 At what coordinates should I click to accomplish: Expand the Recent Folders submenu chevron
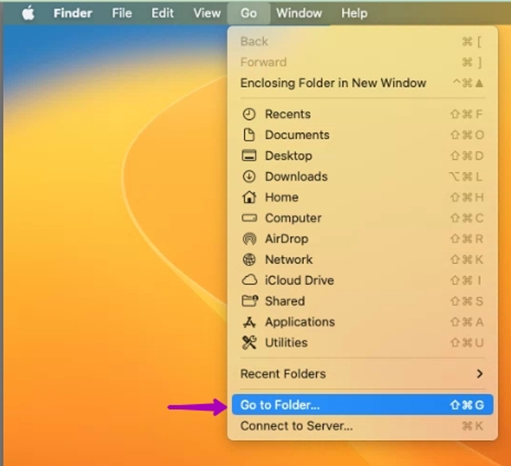[479, 374]
